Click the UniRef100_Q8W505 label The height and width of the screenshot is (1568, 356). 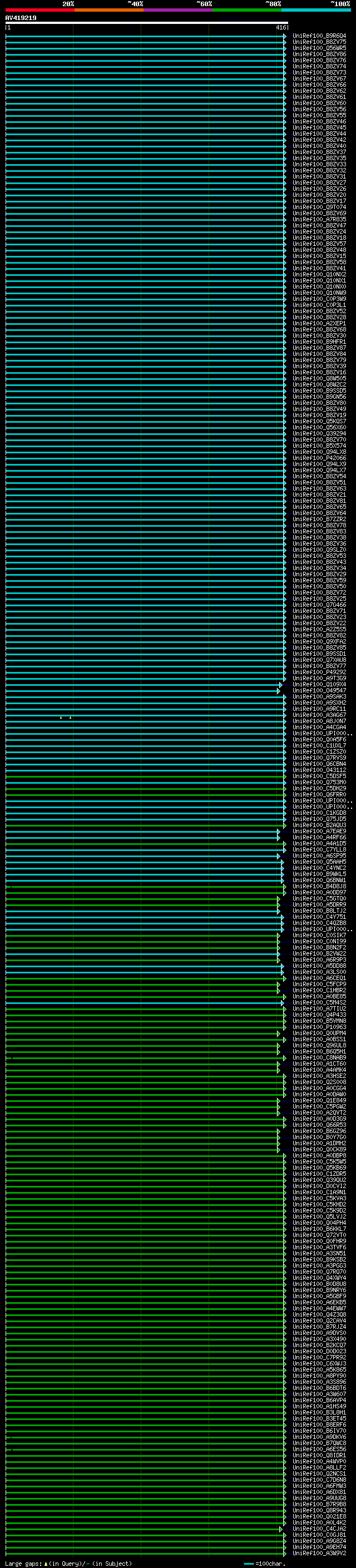319,379
